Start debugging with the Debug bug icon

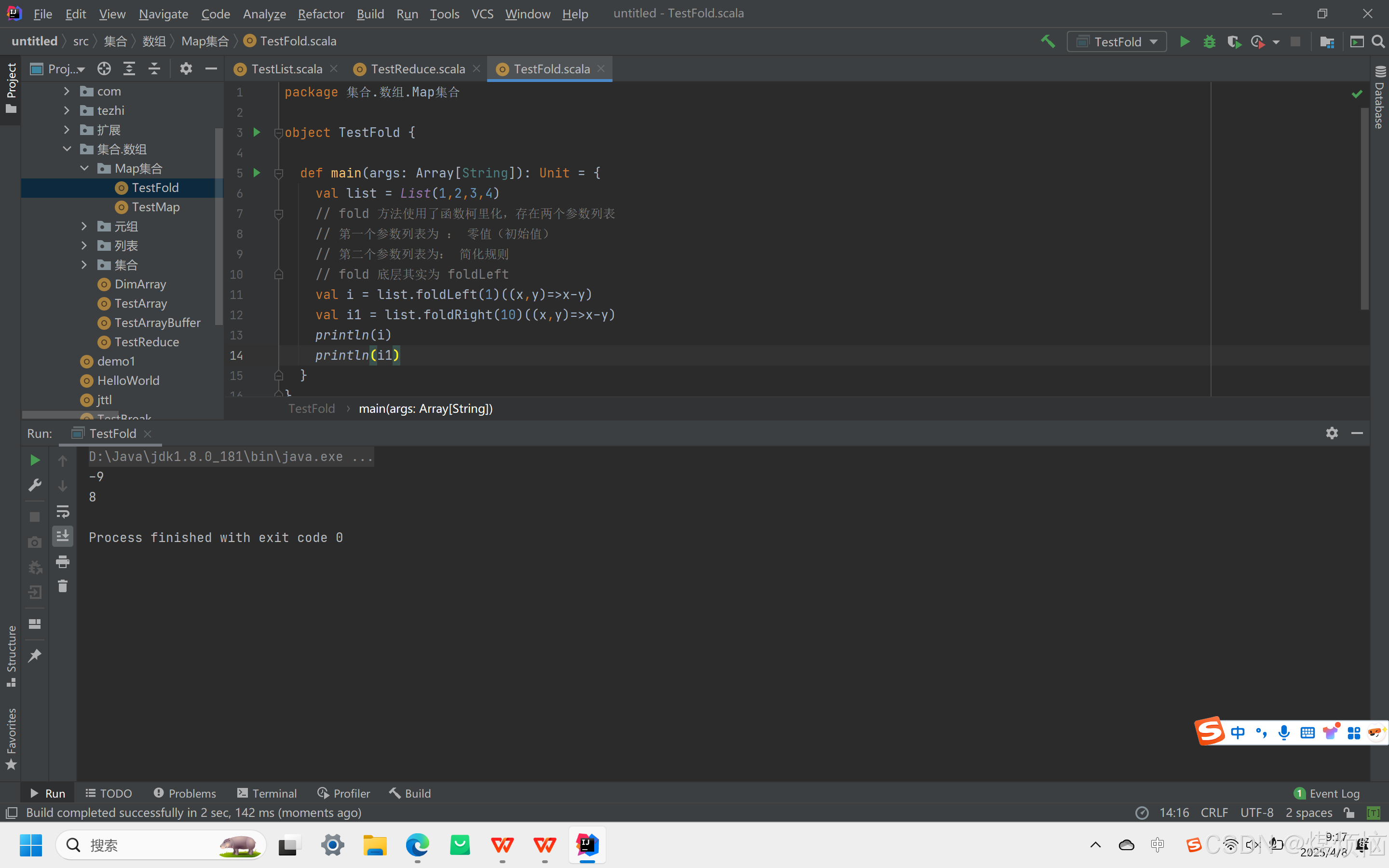point(1210,41)
